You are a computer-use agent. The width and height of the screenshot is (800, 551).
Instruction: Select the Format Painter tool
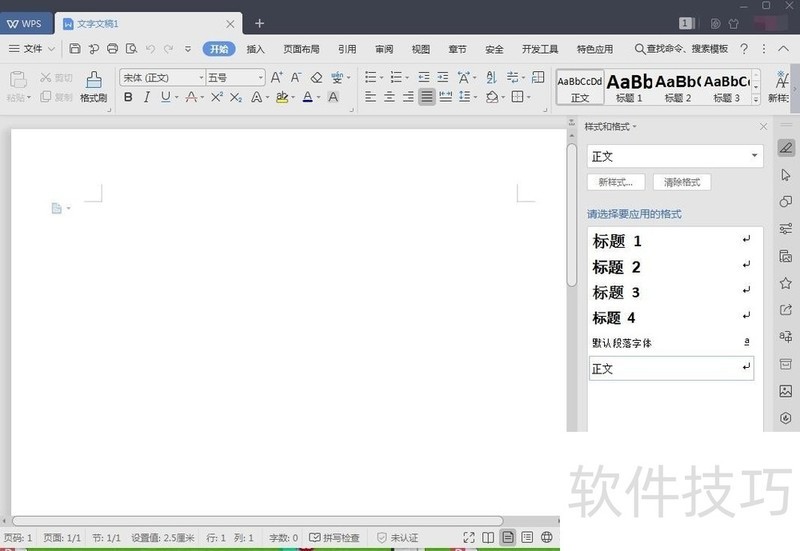(93, 87)
